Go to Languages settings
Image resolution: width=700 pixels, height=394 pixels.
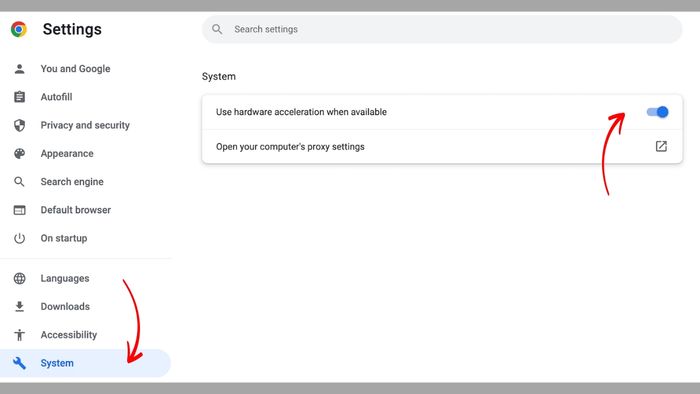coord(65,278)
